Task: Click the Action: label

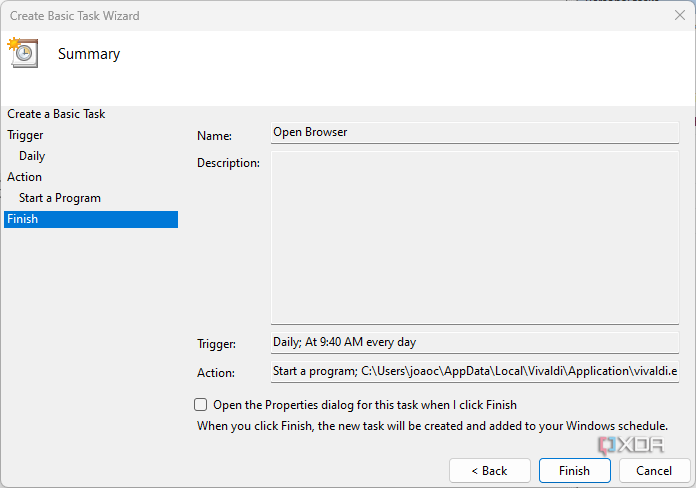Action: (216, 373)
